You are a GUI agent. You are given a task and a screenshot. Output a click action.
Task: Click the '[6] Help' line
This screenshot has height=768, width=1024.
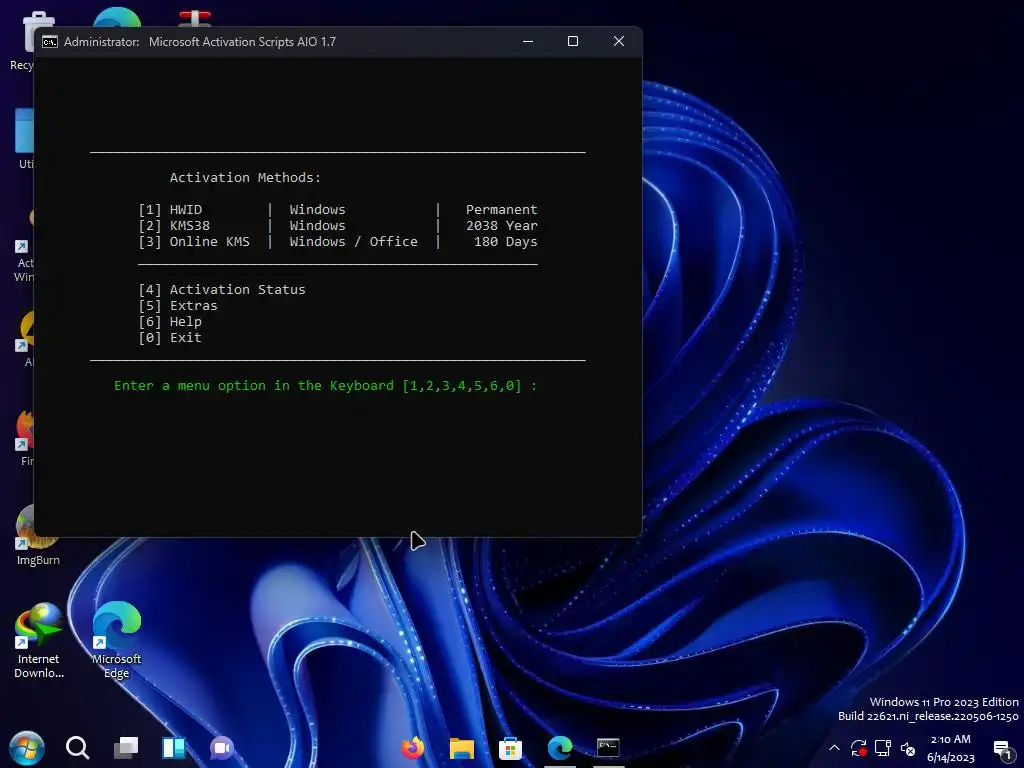170,321
